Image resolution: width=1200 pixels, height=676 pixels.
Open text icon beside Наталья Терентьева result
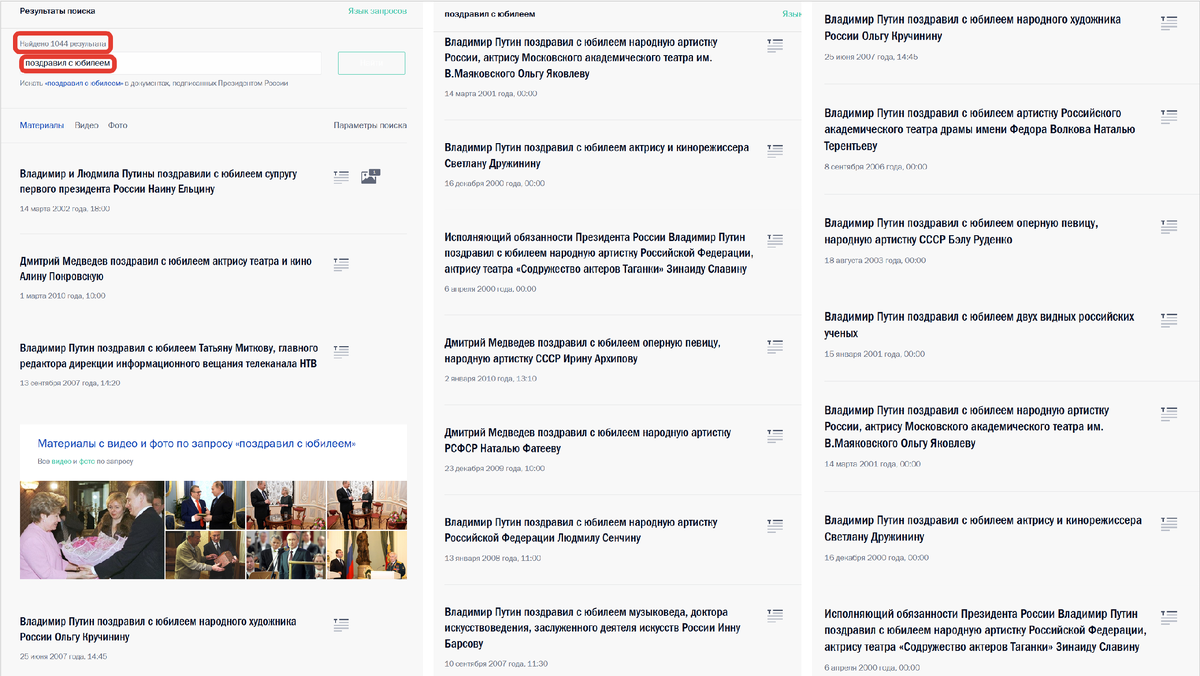point(1169,117)
